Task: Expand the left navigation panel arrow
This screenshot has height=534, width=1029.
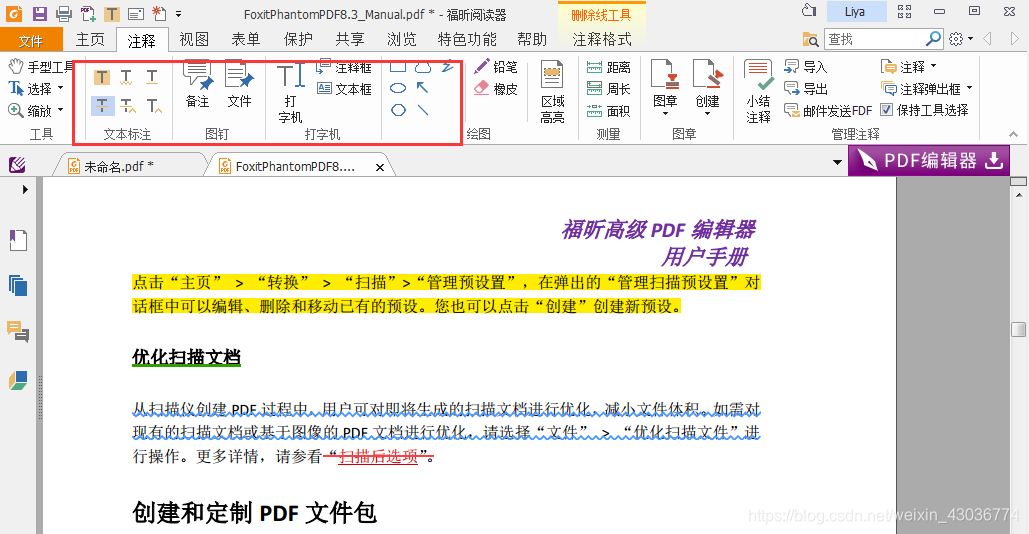Action: click(x=25, y=190)
